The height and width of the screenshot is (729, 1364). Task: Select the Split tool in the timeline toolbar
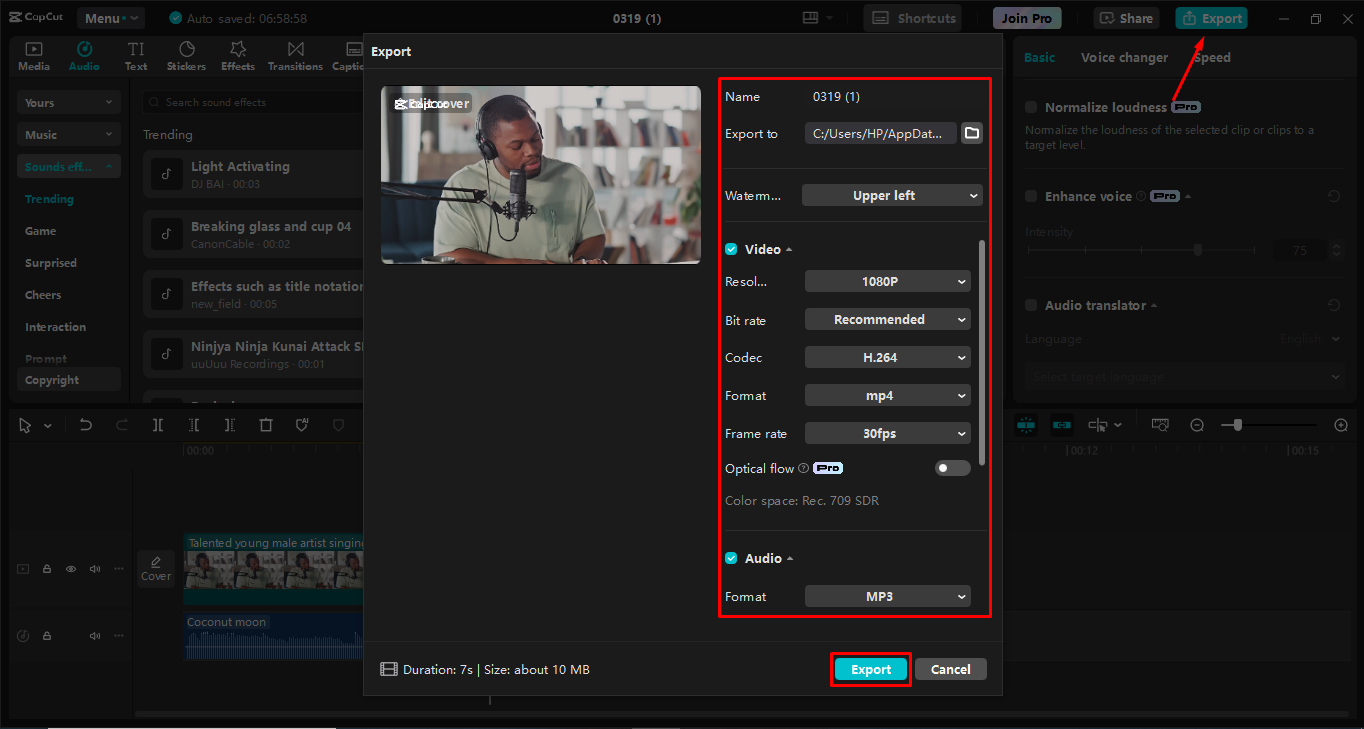[x=157, y=424]
